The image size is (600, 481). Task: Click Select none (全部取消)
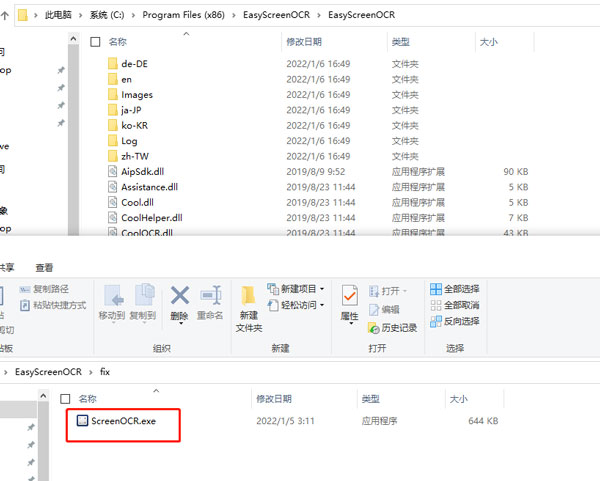455,305
